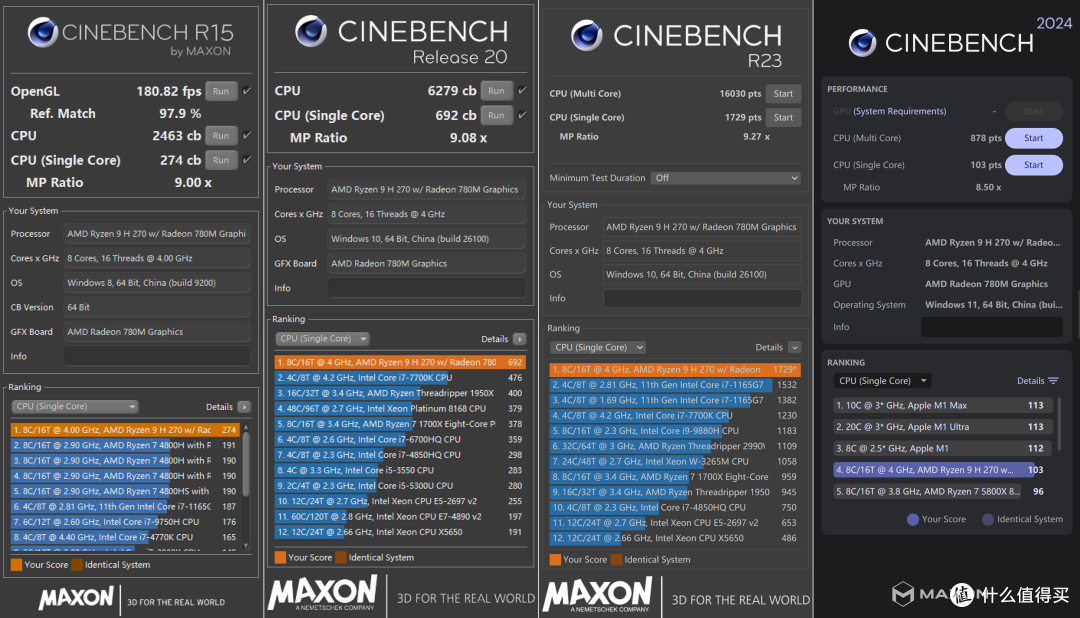Click the Info field in Cinebench R23
The width and height of the screenshot is (1080, 618).
pos(703,298)
